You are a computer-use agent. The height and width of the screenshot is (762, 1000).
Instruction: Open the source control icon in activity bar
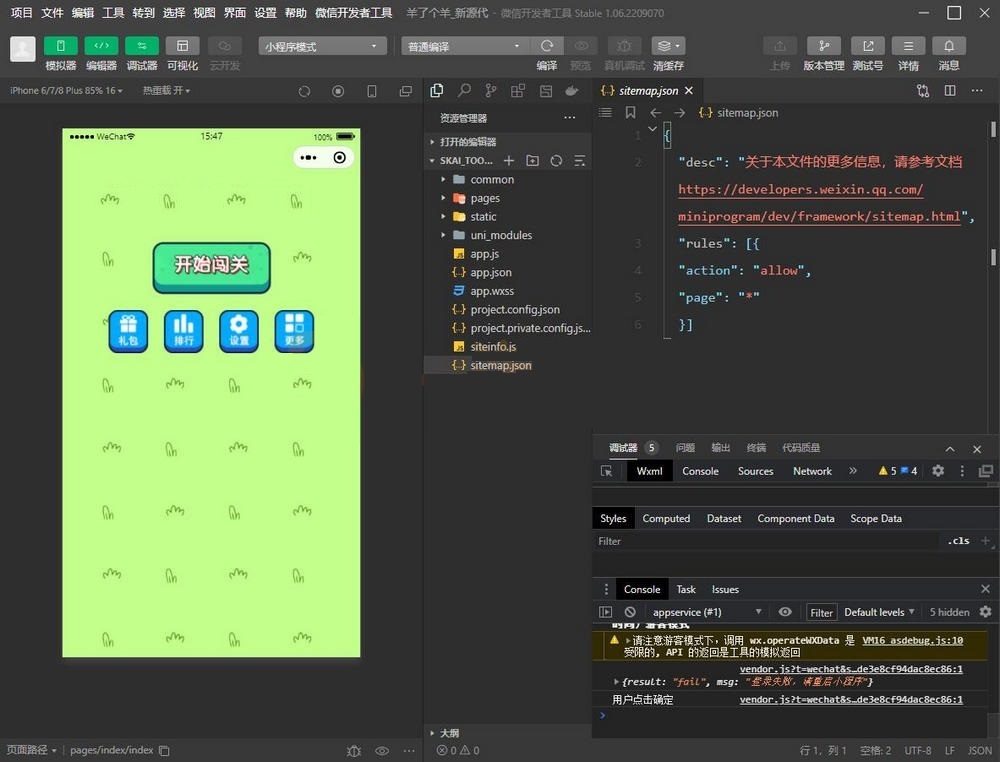[x=490, y=91]
